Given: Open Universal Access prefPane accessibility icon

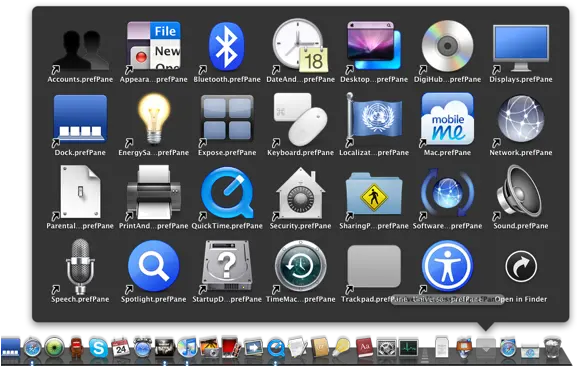Looking at the screenshot, I should point(447,266).
